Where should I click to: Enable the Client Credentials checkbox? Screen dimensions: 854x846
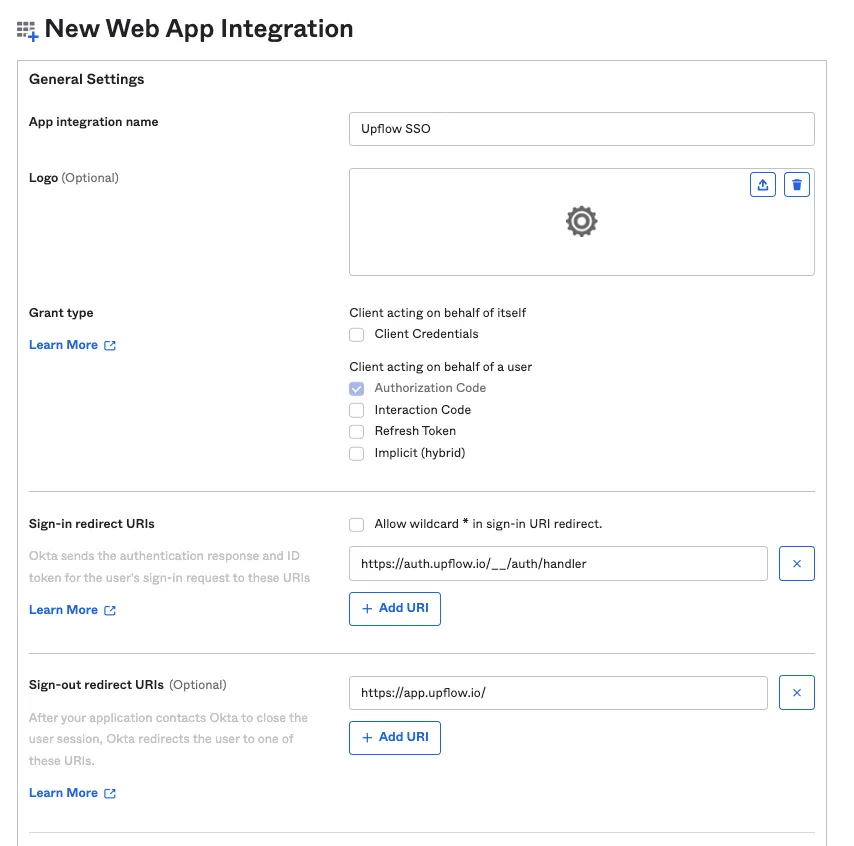pos(356,334)
